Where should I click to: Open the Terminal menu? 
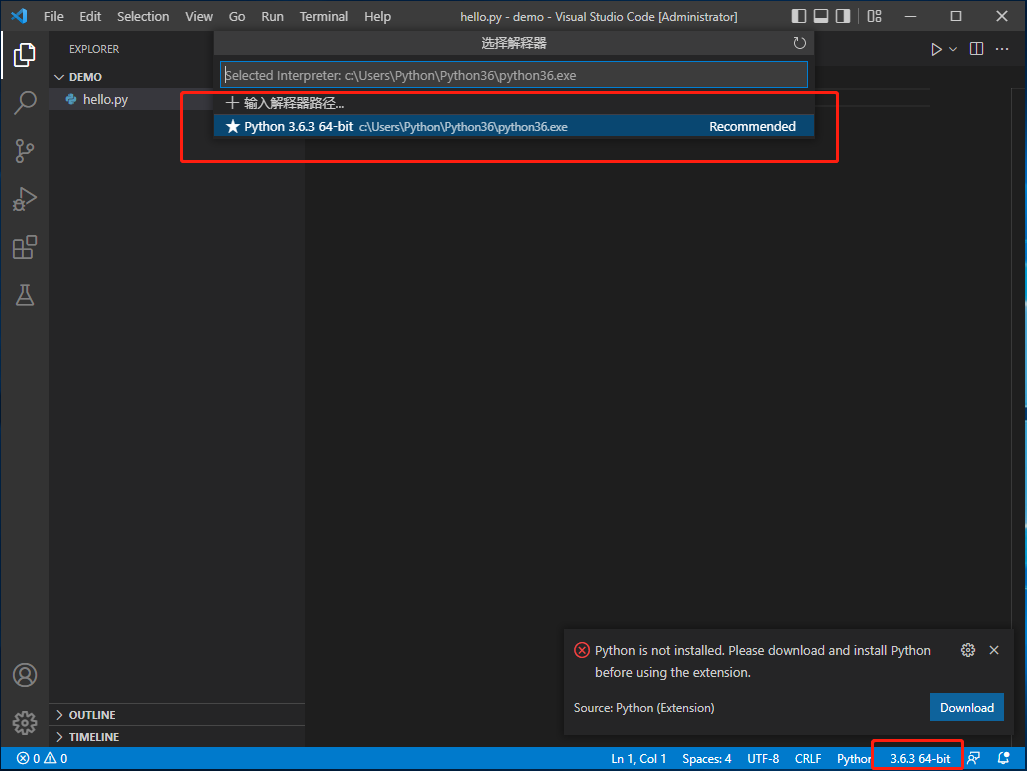pyautogui.click(x=324, y=16)
